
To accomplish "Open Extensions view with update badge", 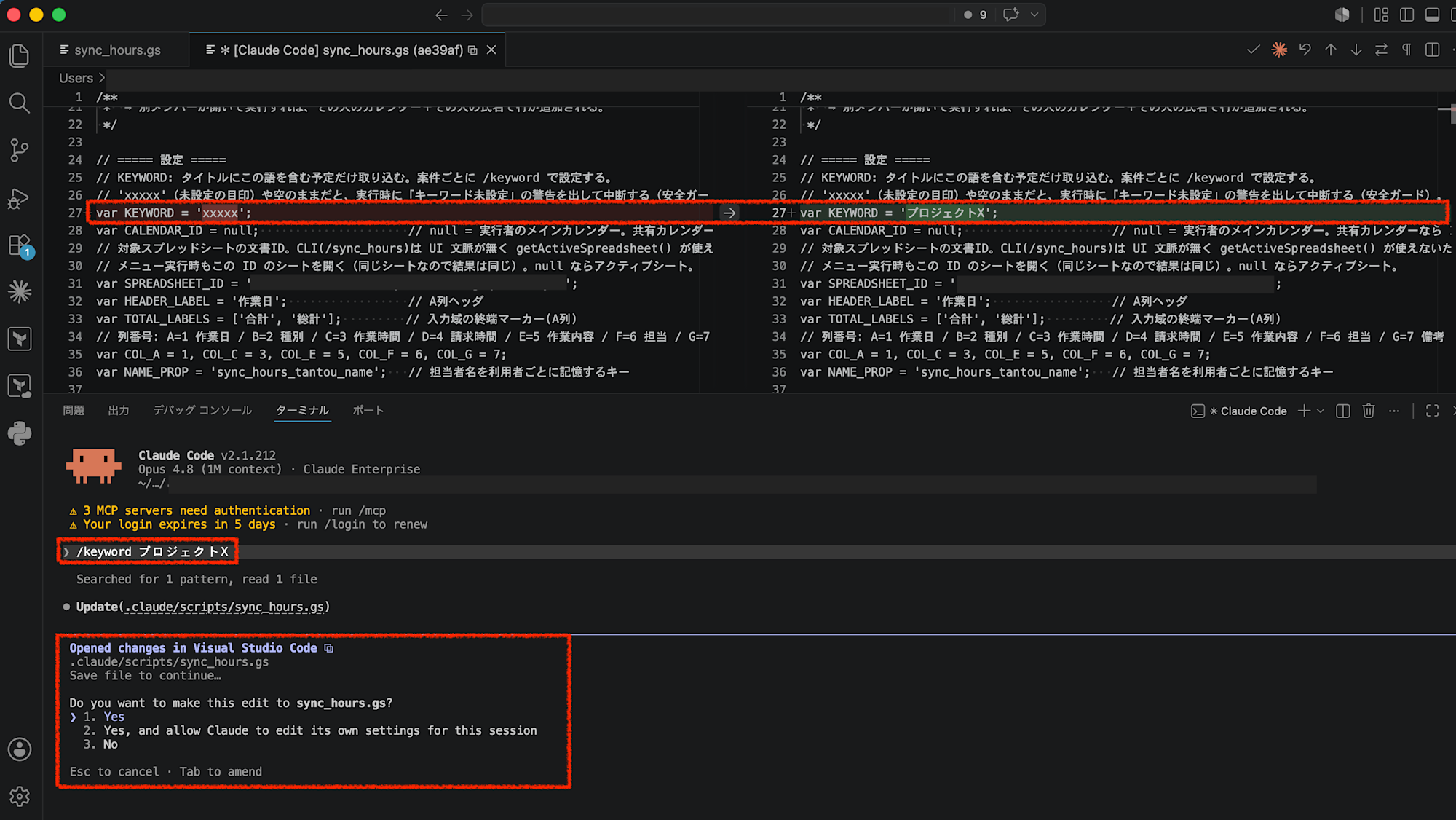I will [20, 245].
